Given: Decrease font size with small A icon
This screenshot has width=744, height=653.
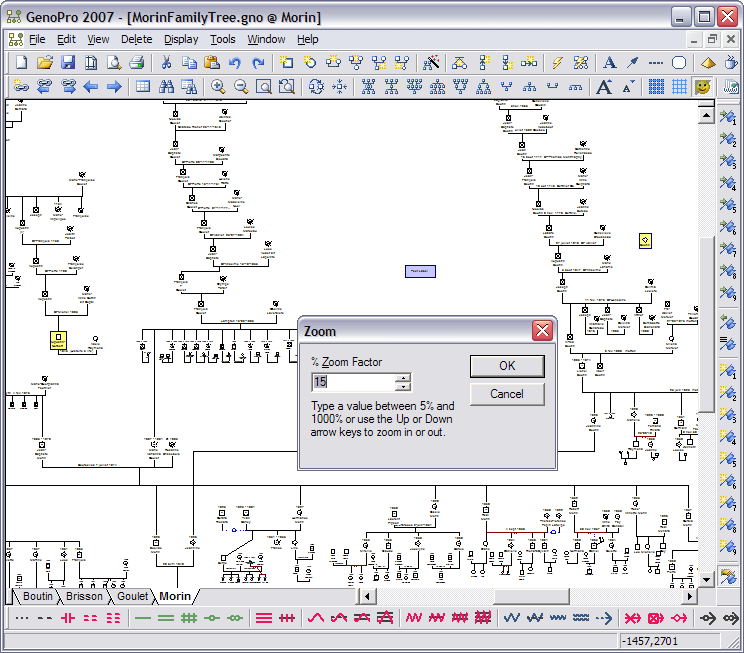Looking at the screenshot, I should point(628,87).
